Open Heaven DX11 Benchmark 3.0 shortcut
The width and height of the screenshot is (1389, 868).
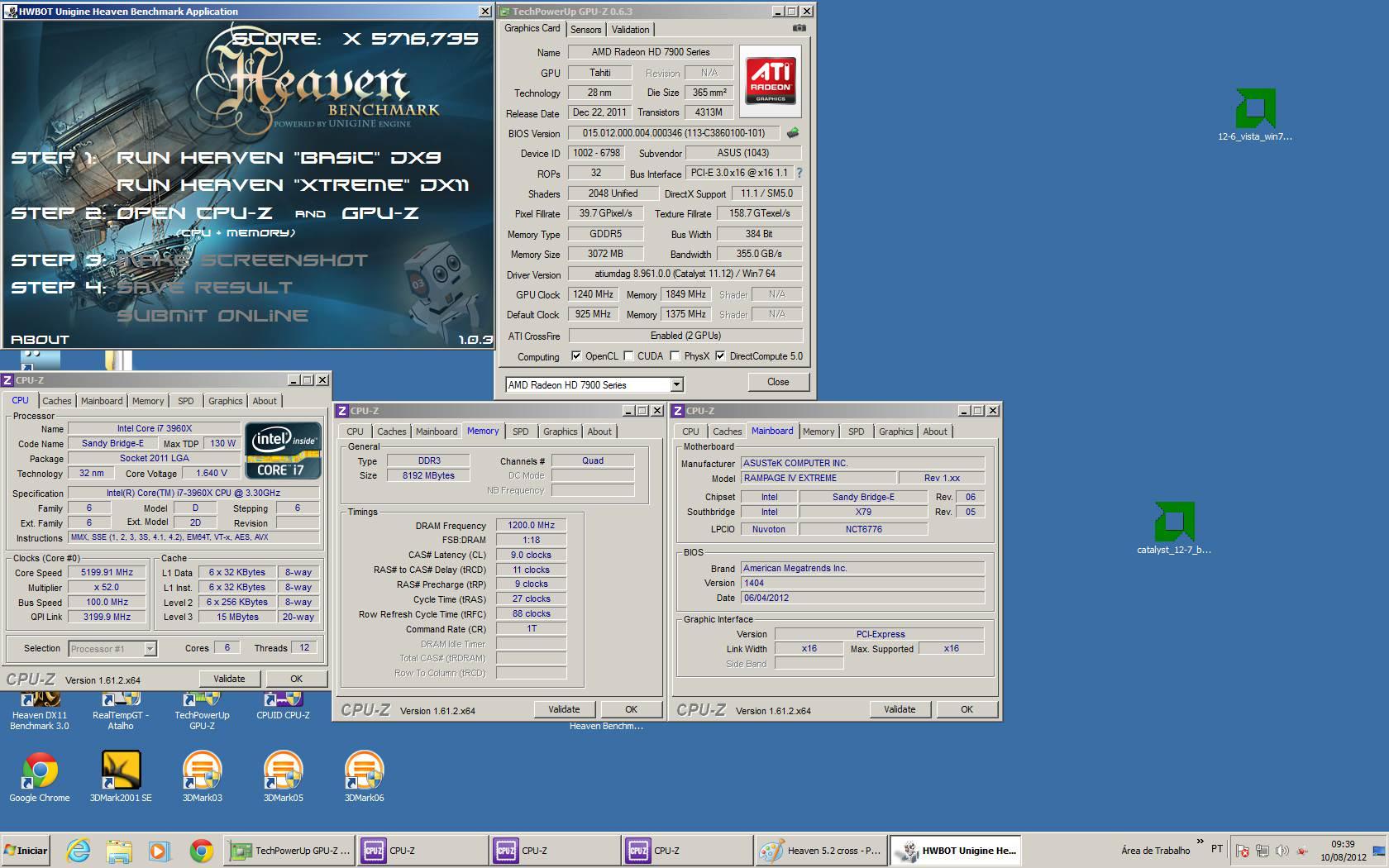[x=40, y=712]
